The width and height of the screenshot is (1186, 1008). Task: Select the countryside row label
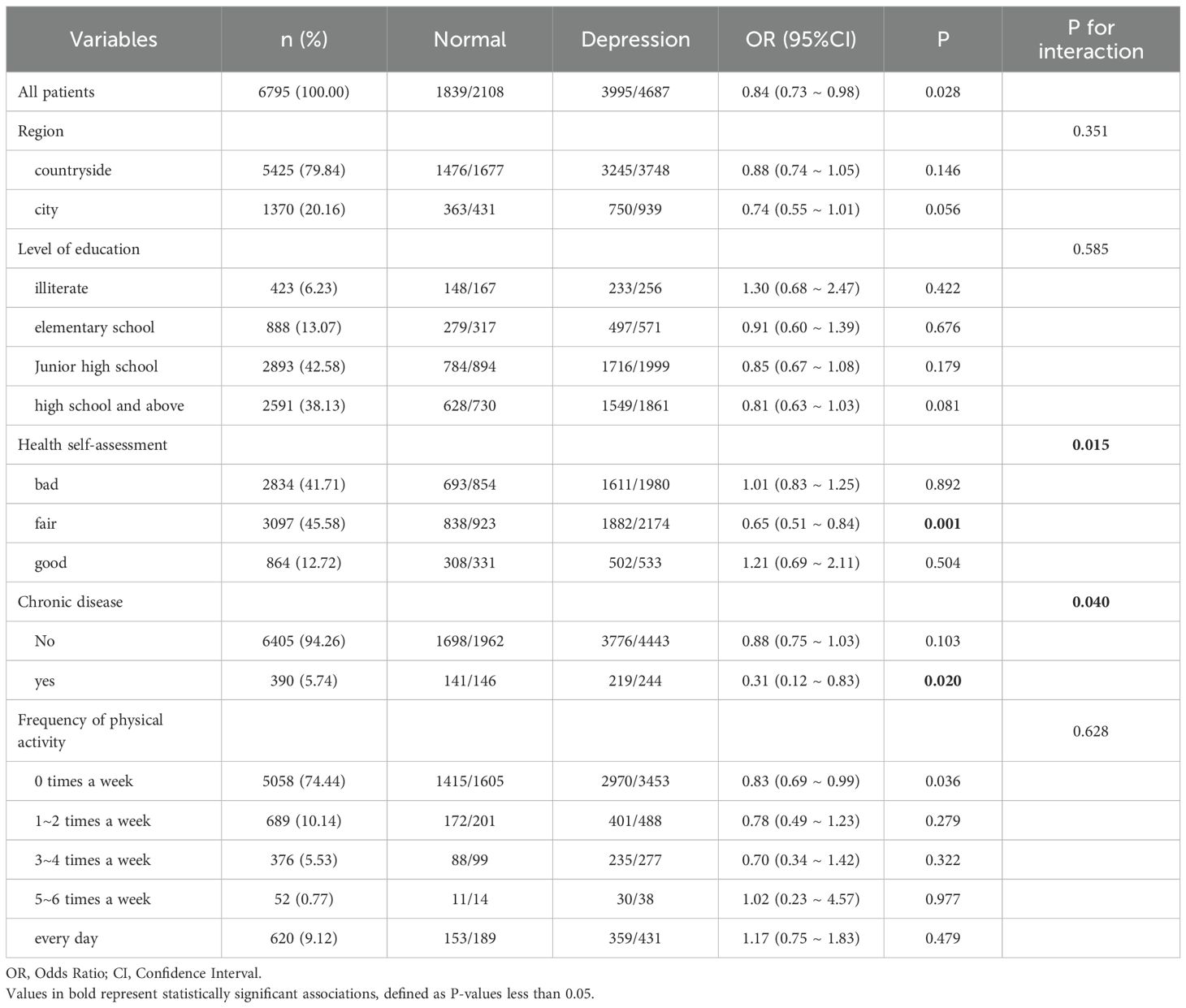point(73,171)
